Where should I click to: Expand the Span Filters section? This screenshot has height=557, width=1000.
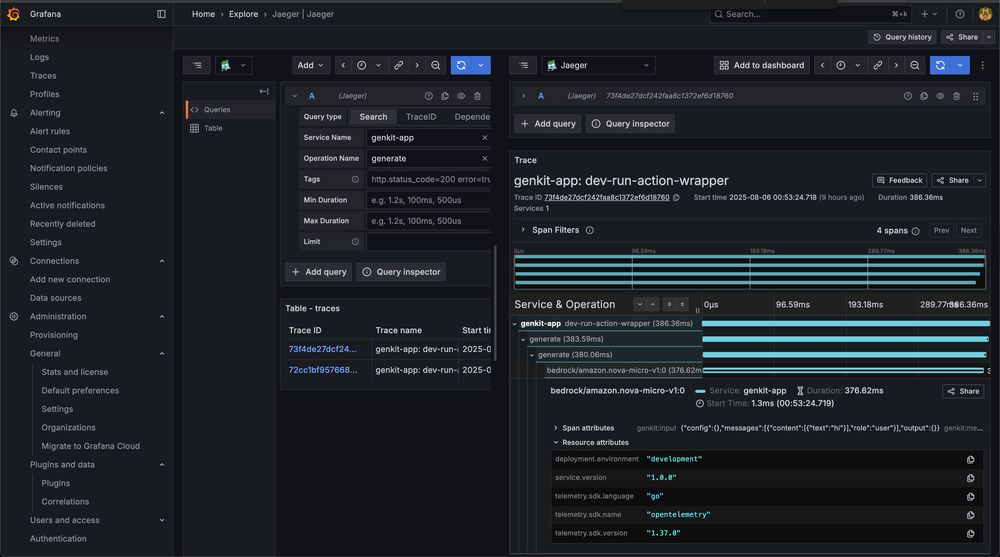click(x=523, y=230)
